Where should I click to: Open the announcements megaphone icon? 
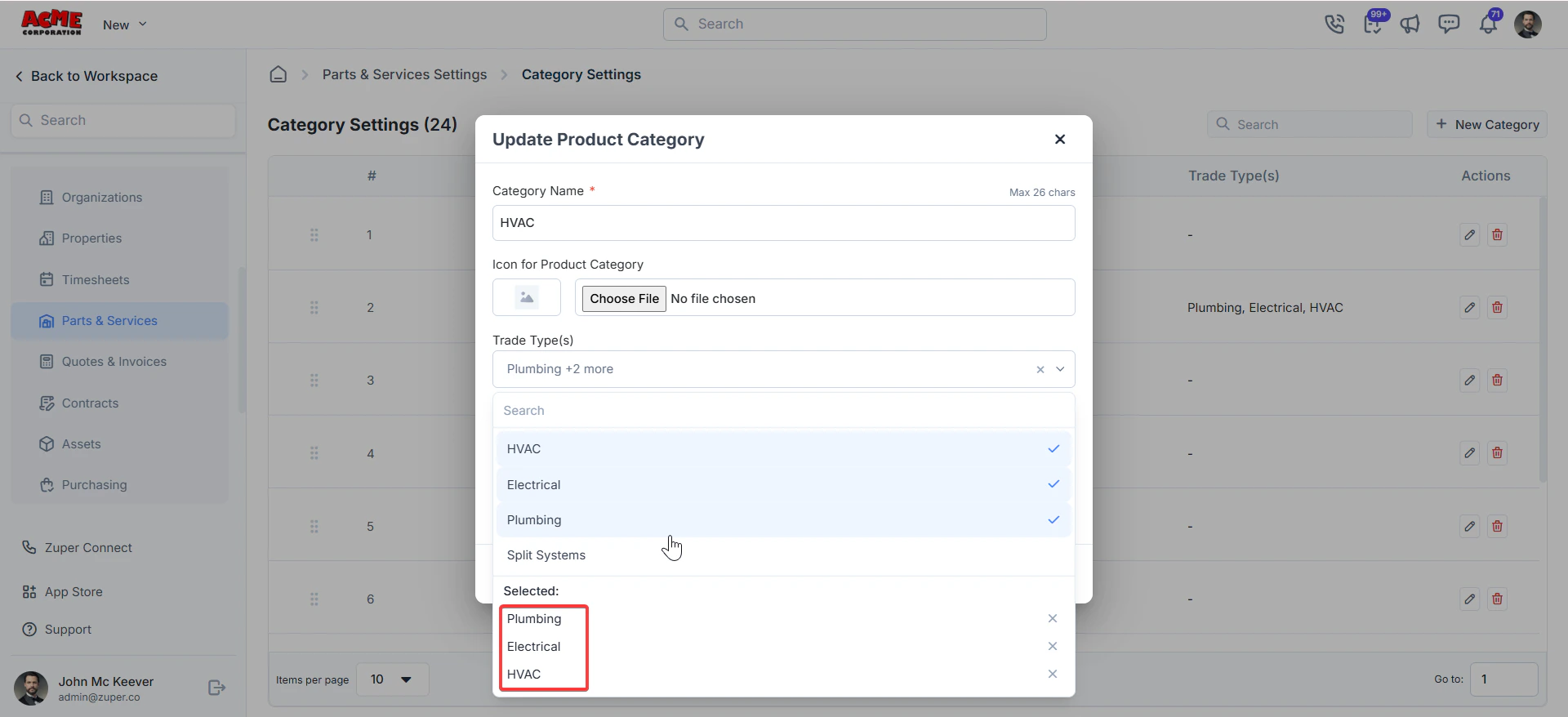tap(1410, 24)
